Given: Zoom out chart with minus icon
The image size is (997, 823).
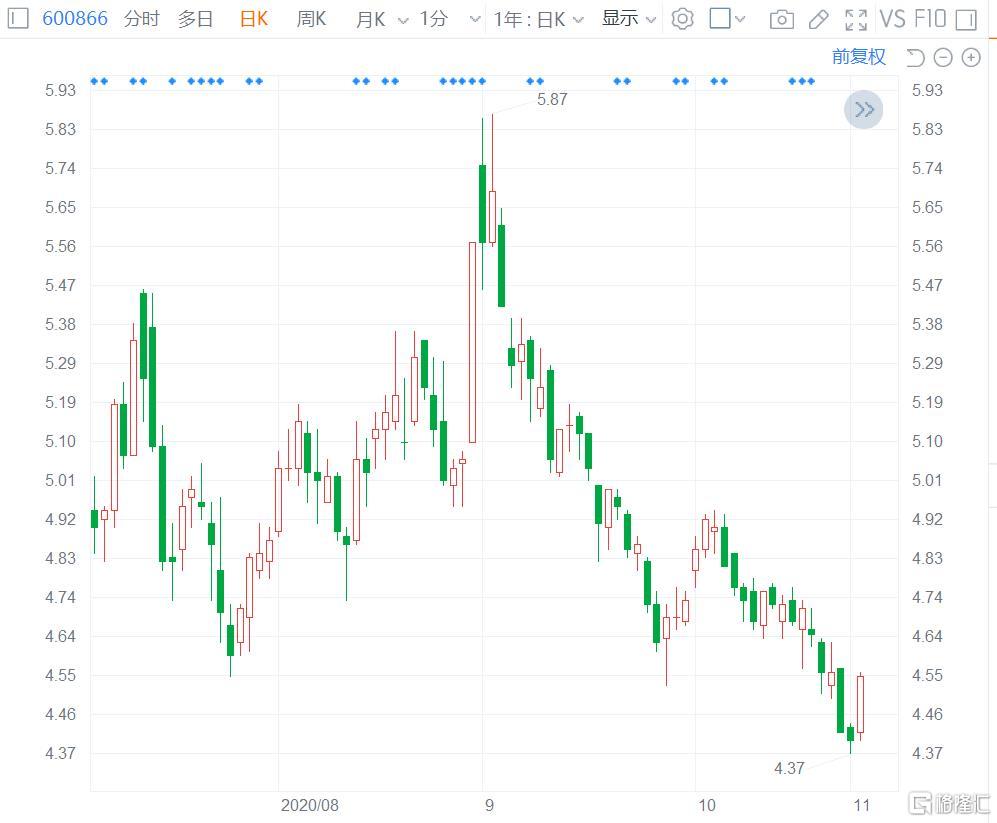Looking at the screenshot, I should 943,58.
